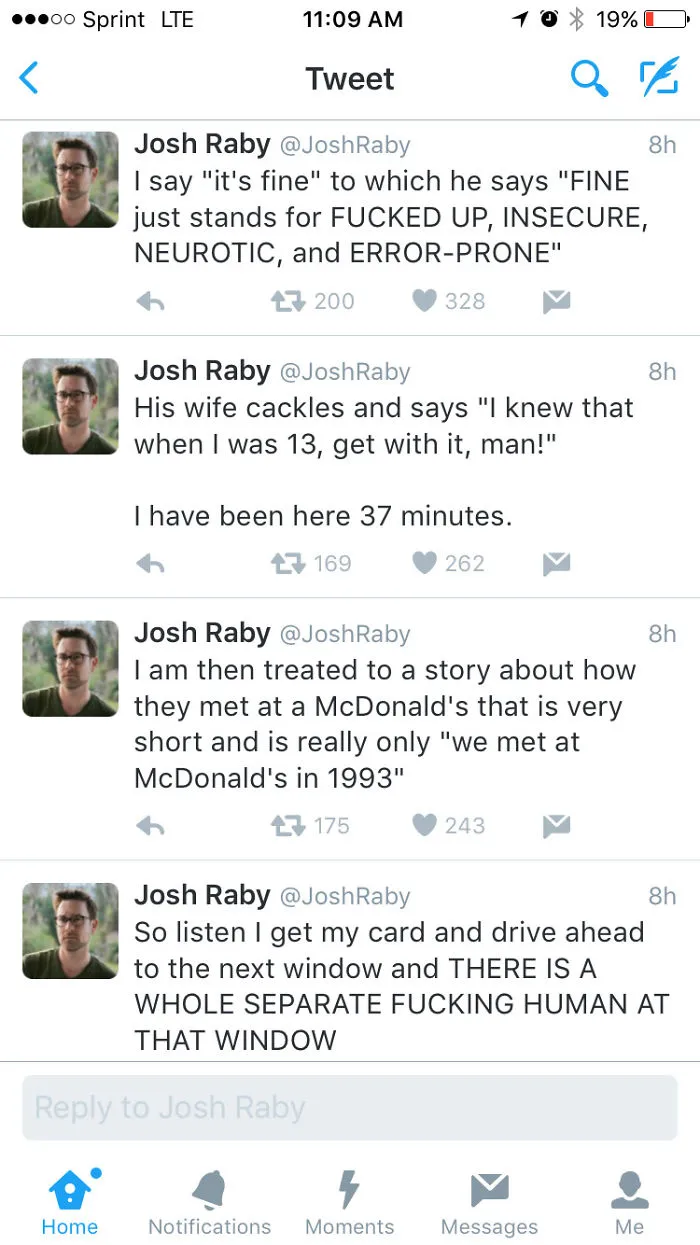Tap the Home tab

(x=70, y=1203)
